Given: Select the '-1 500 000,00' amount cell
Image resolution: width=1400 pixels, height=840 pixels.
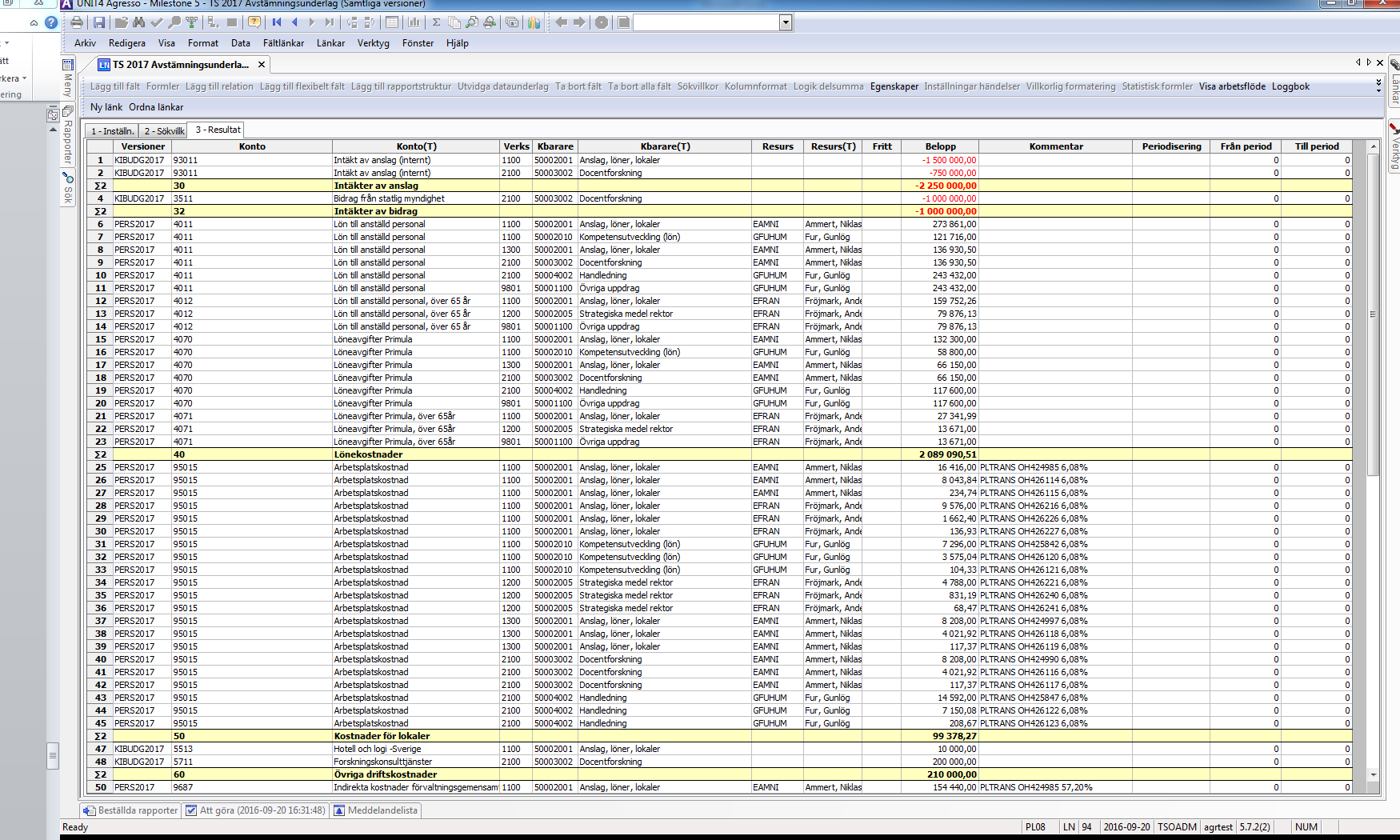Looking at the screenshot, I should [940, 160].
